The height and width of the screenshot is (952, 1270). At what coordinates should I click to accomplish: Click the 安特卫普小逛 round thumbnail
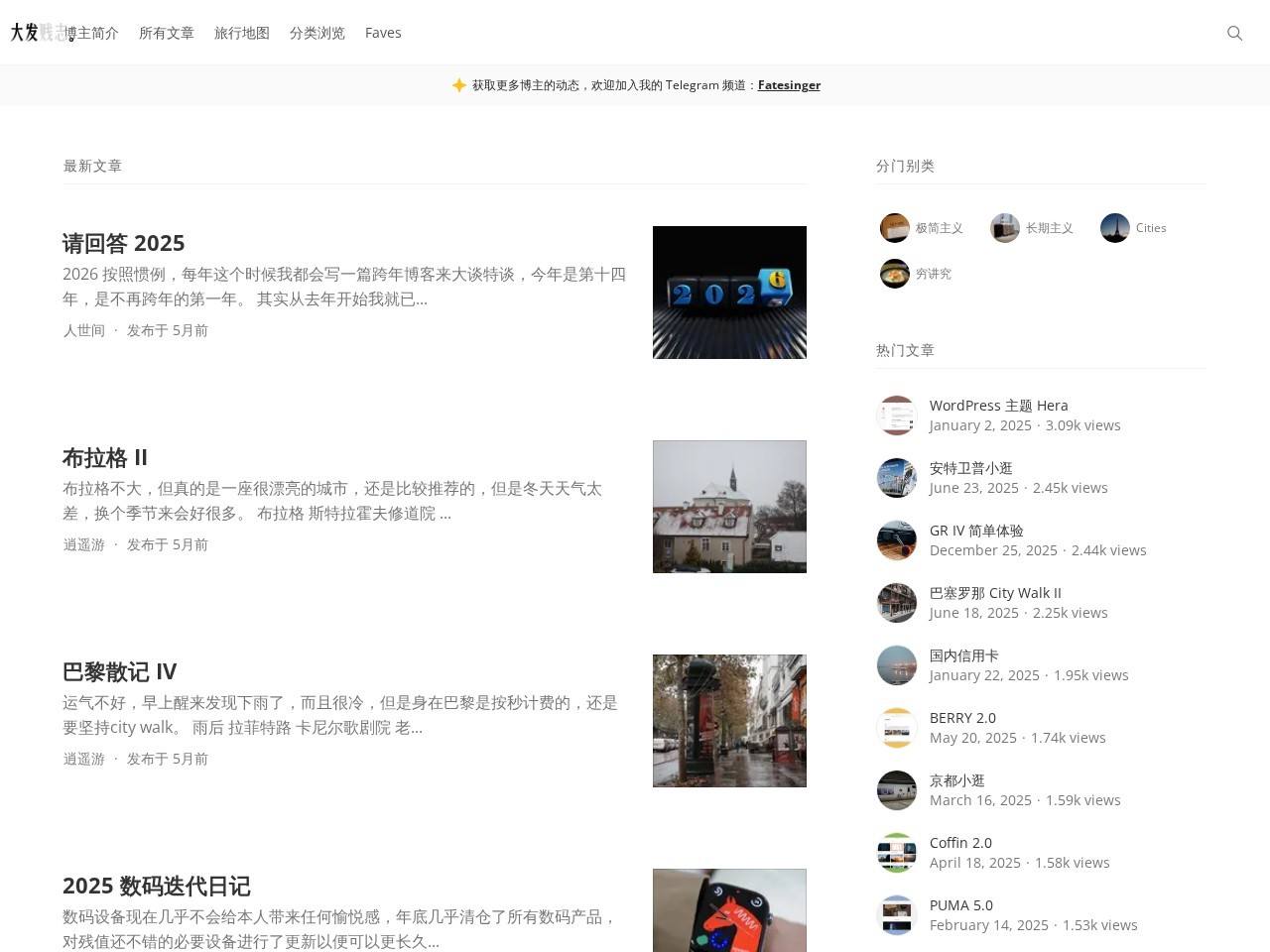coord(897,478)
